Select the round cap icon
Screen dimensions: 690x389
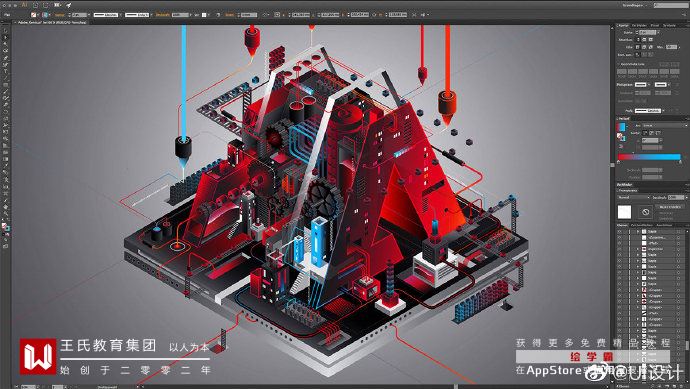click(x=644, y=40)
